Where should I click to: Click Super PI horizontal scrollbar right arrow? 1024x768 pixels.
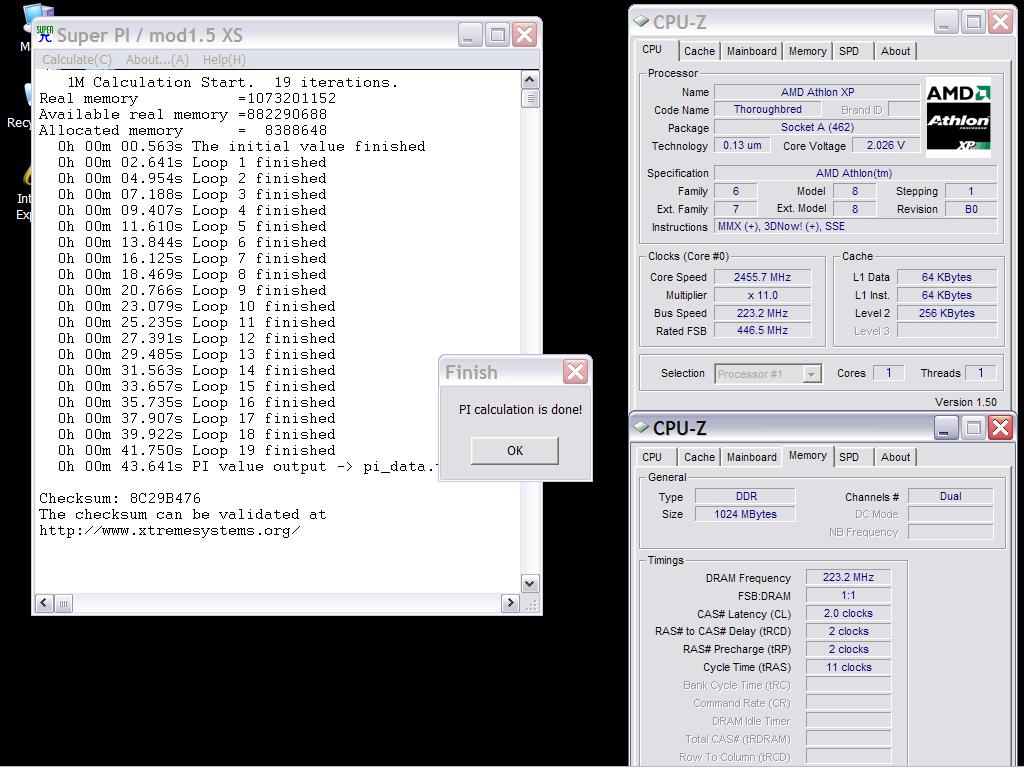(x=510, y=603)
